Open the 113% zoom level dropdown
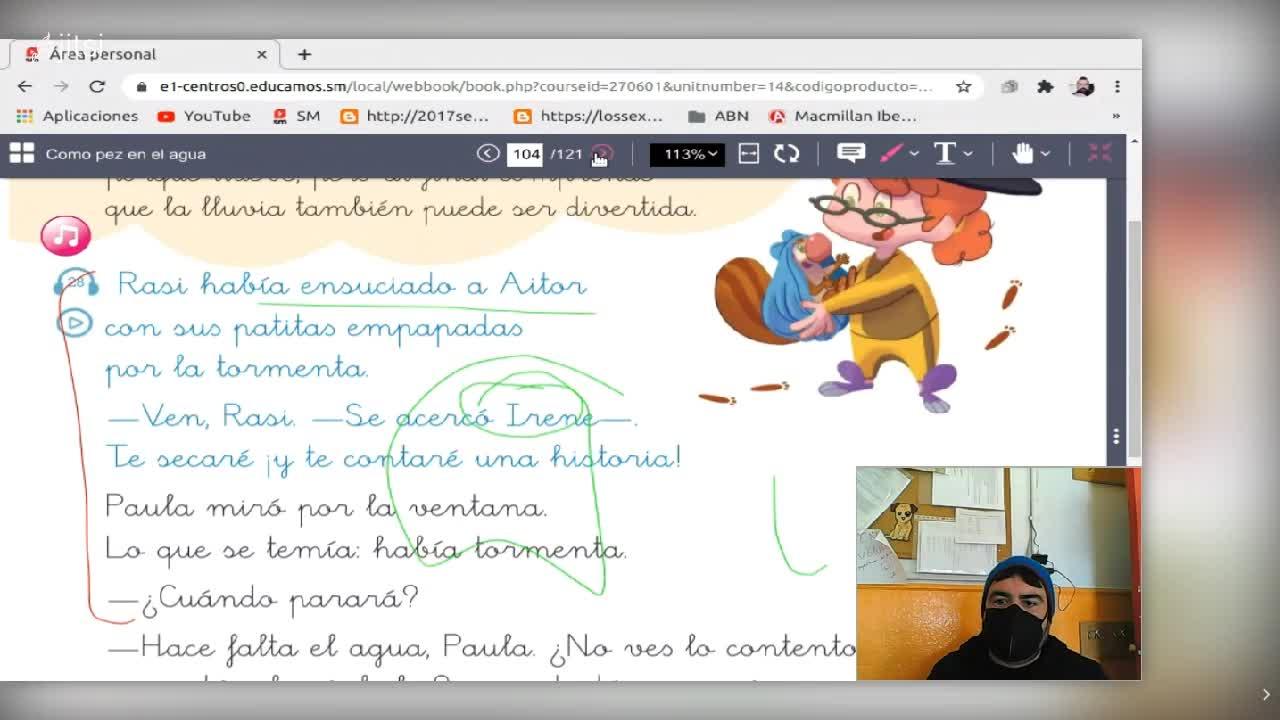The image size is (1280, 720). 686,154
